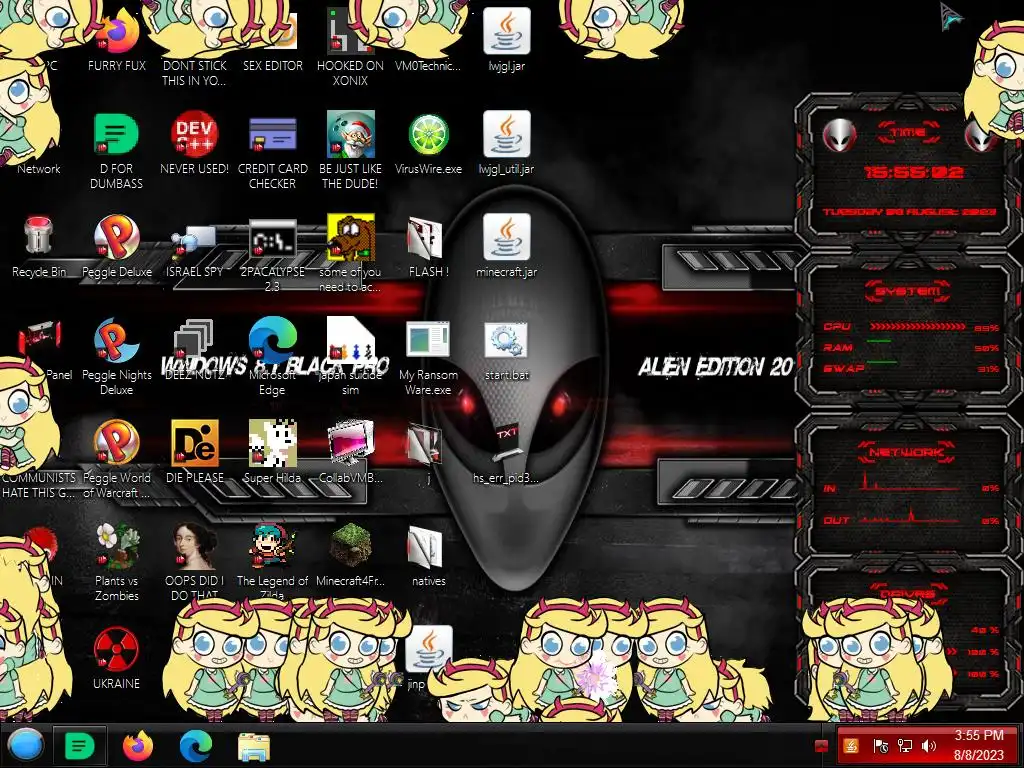The height and width of the screenshot is (768, 1024).
Task: Open the lwjgl.jar file icon
Action: [x=507, y=31]
